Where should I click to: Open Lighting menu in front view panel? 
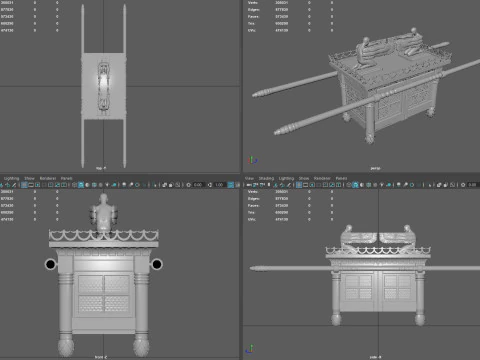12,178
